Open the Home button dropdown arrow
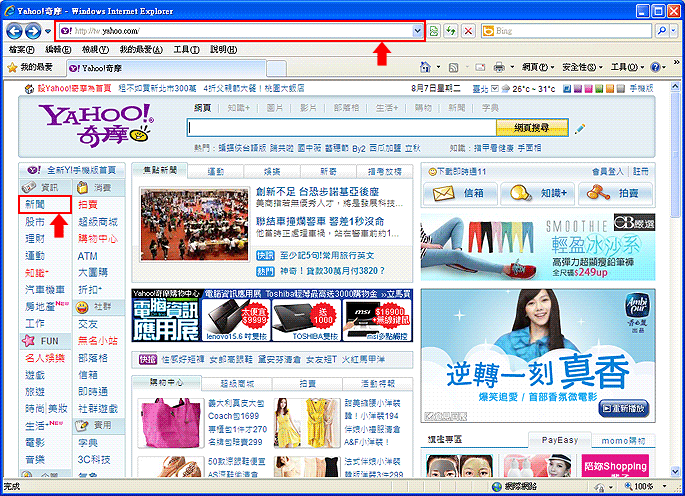The width and height of the screenshot is (685, 496). coord(438,67)
